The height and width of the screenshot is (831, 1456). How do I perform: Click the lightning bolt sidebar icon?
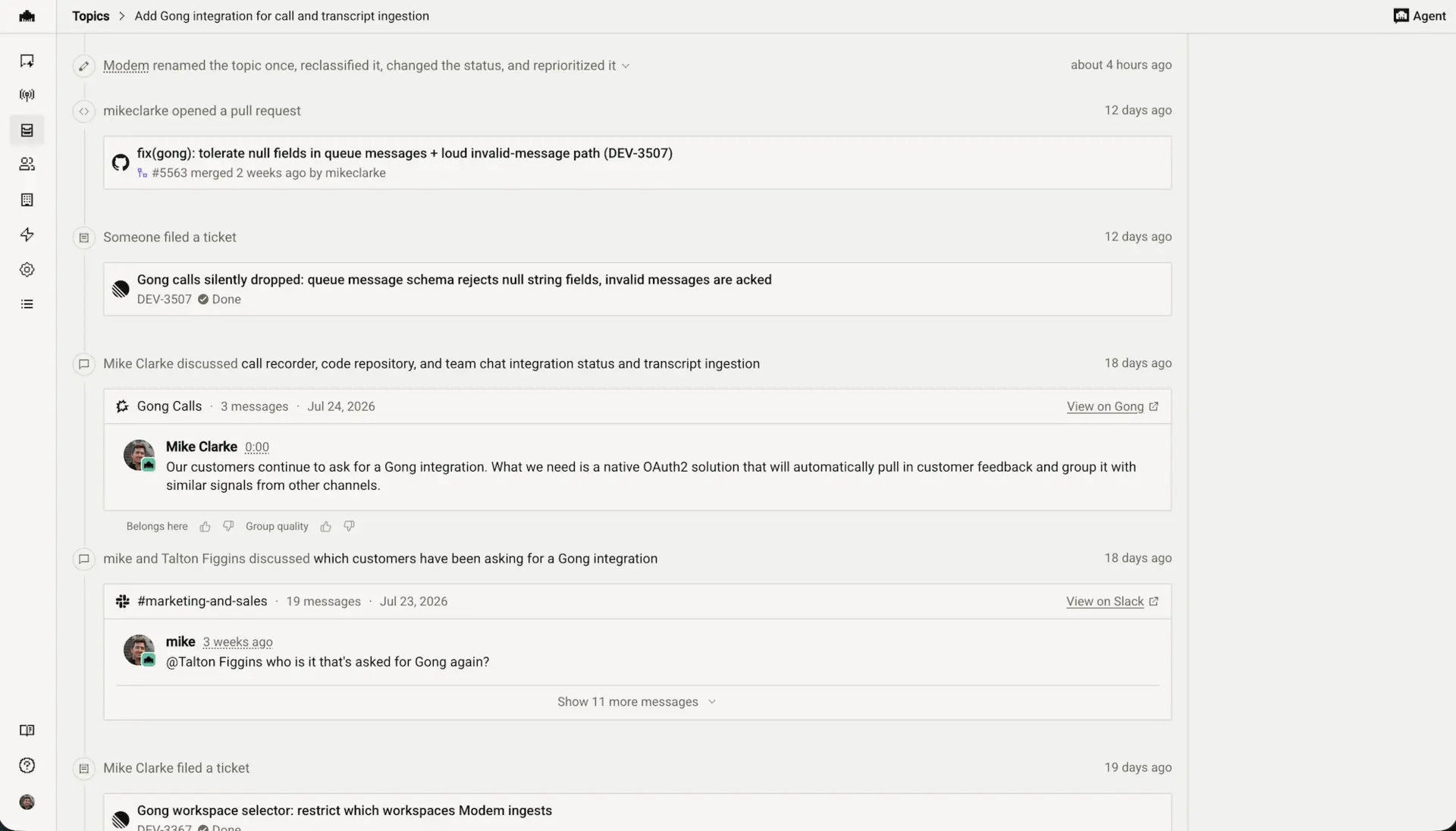click(27, 235)
